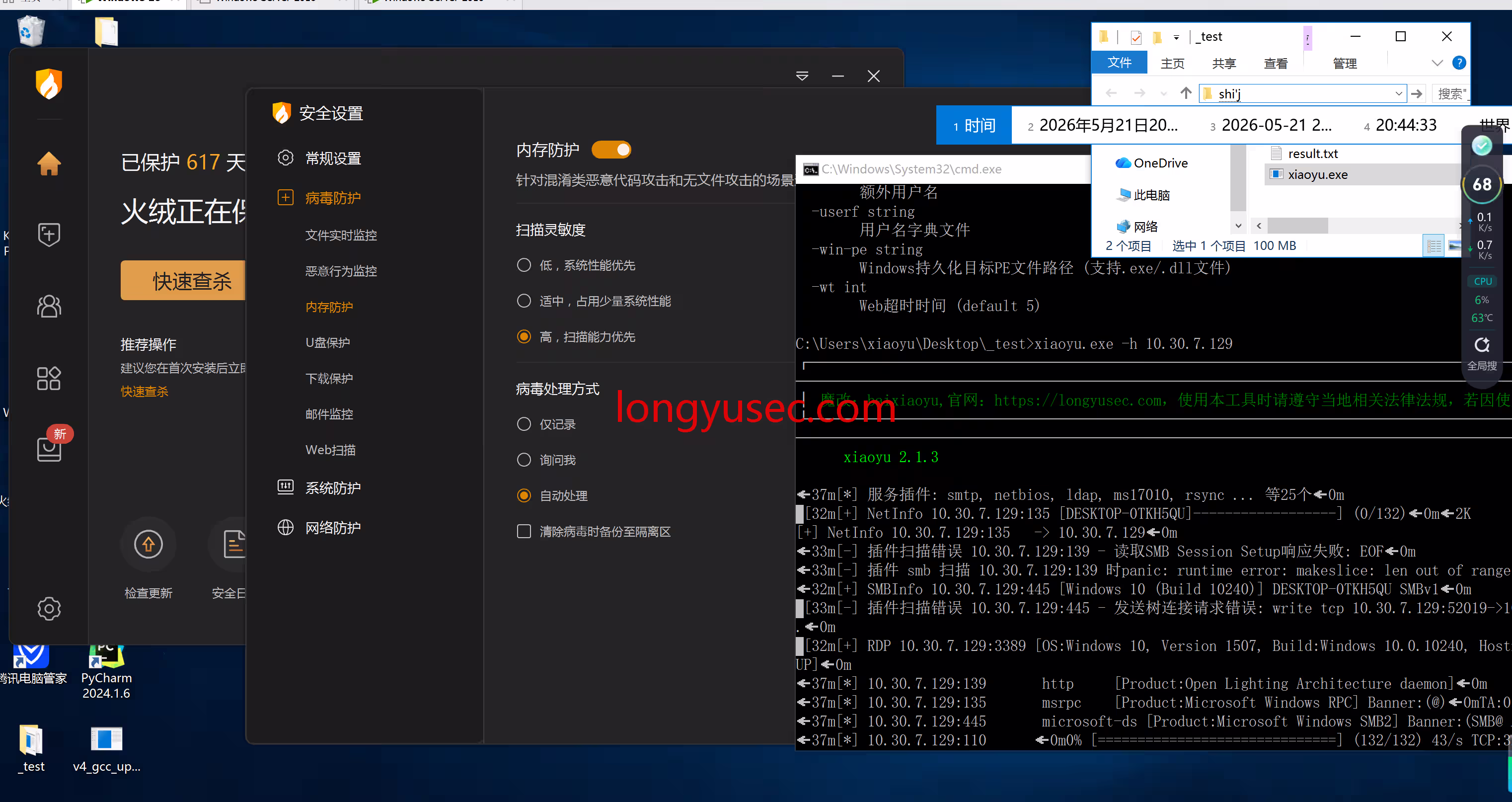Click the 68 score circle in the floating widget

[1482, 184]
